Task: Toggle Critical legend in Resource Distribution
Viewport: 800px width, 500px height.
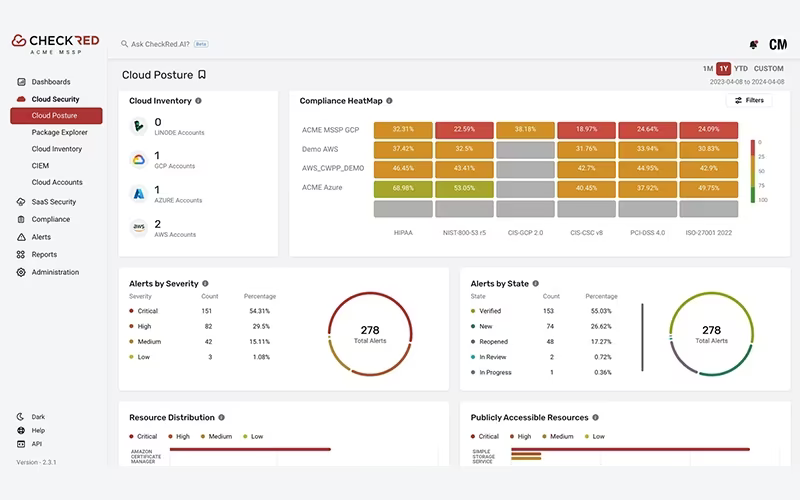Action: point(143,436)
